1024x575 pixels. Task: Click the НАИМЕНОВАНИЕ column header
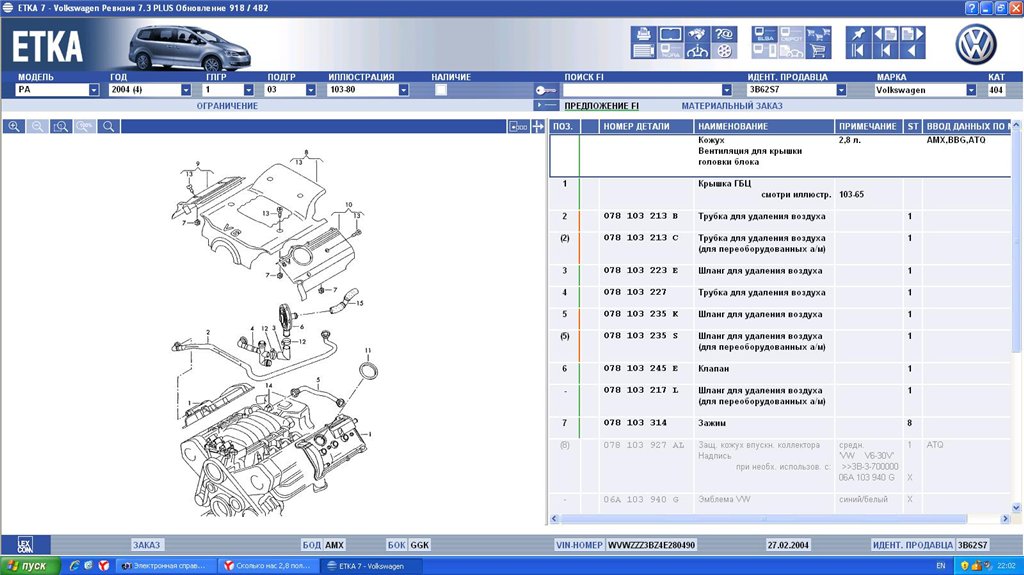(x=764, y=126)
